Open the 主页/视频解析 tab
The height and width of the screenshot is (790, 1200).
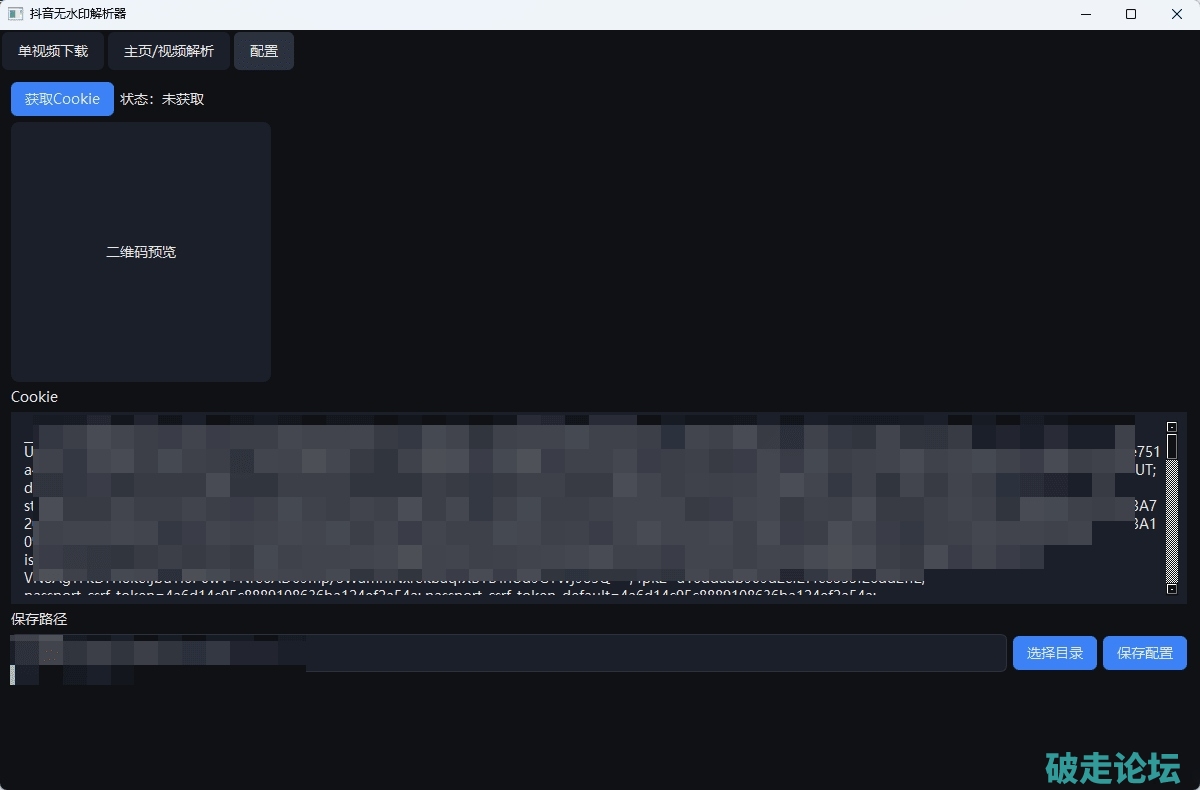[x=169, y=51]
